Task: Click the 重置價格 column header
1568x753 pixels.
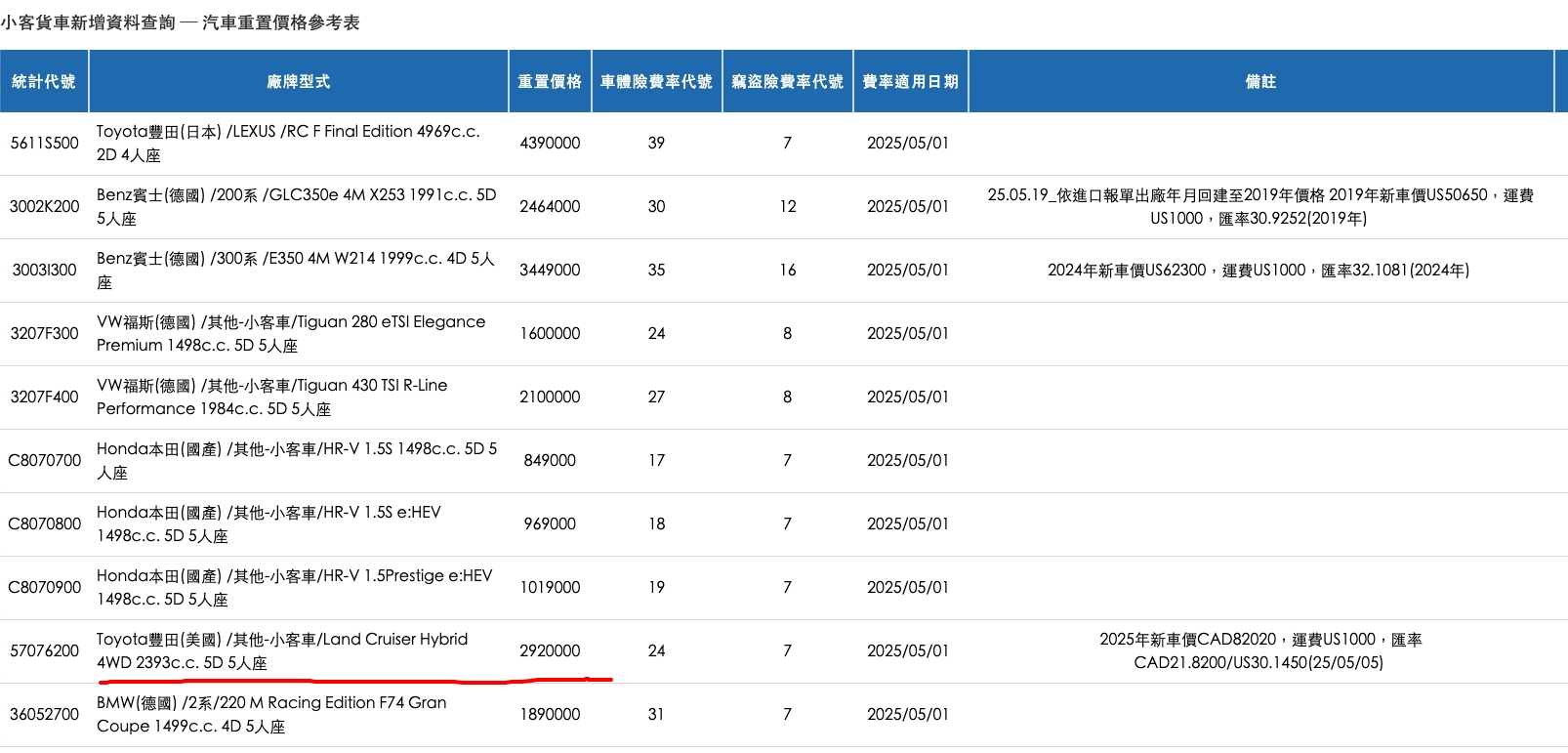Action: coord(550,81)
